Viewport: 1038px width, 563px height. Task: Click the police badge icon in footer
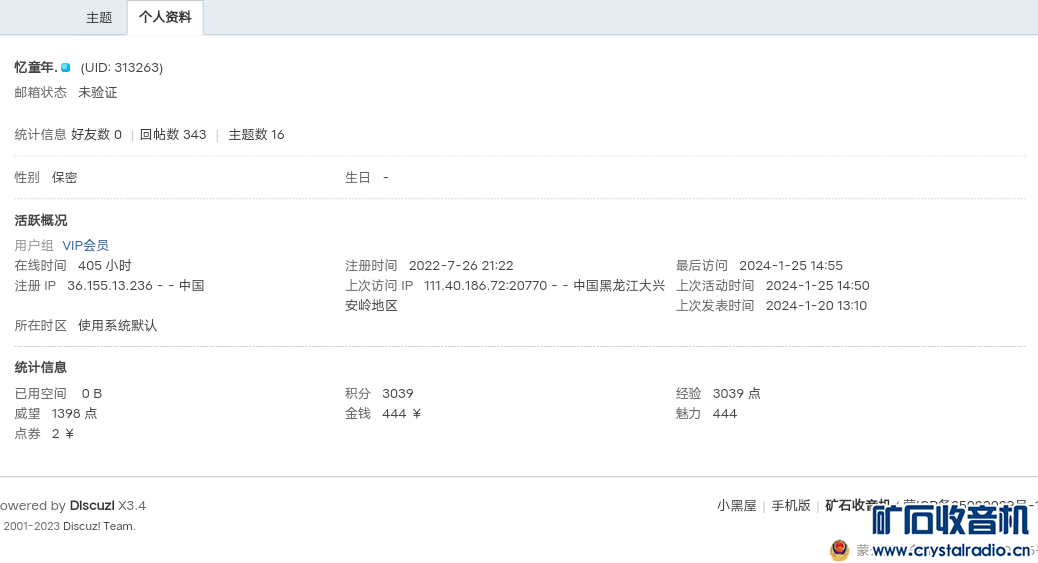pyautogui.click(x=839, y=550)
